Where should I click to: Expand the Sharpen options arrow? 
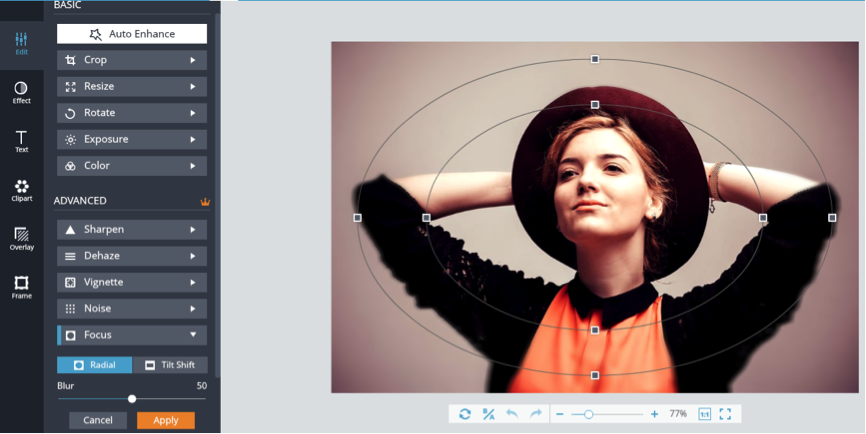click(x=193, y=230)
